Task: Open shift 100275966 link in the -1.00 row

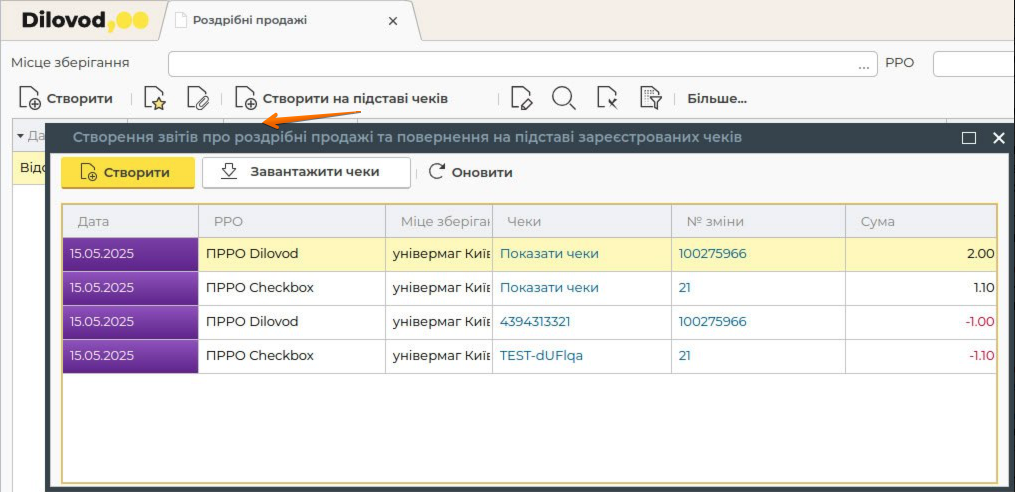Action: click(712, 322)
